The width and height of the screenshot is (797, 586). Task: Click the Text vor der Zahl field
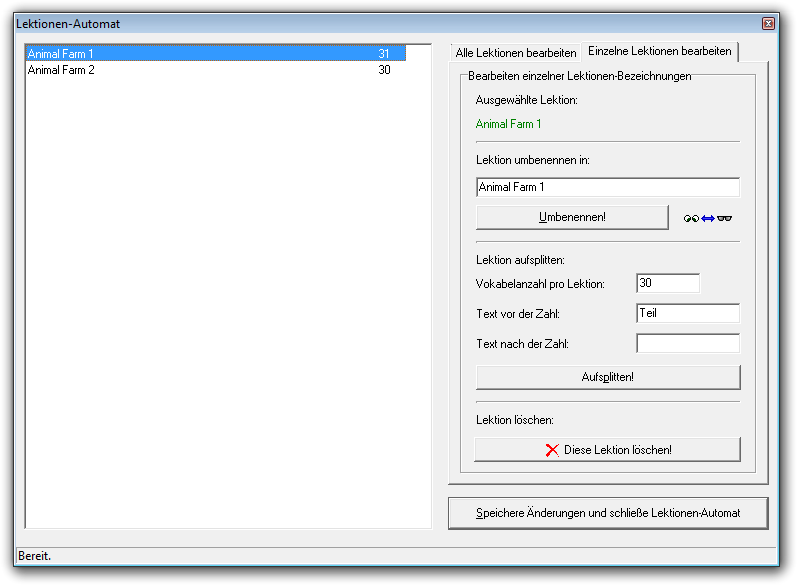pyautogui.click(x=687, y=313)
